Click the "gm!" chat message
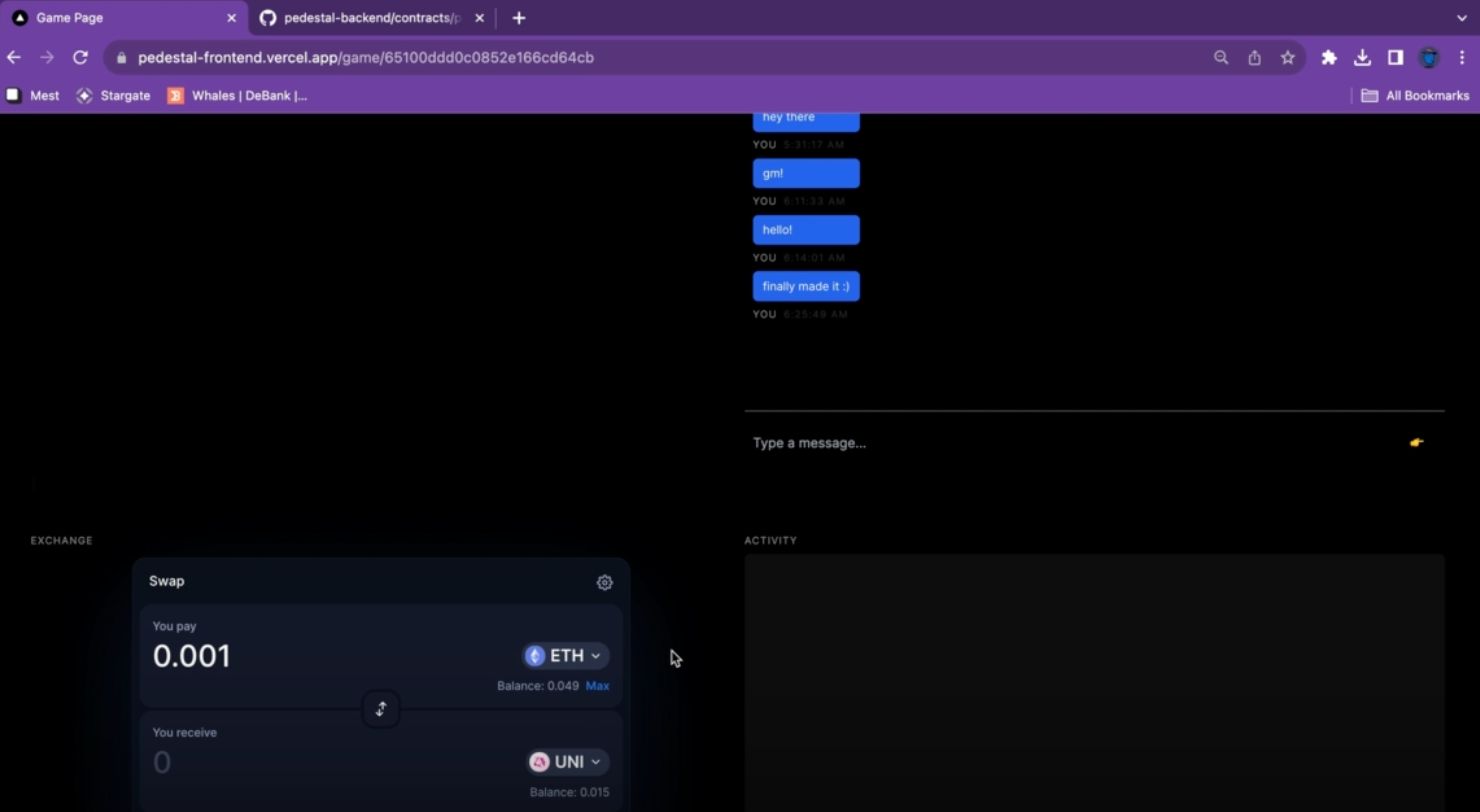 click(x=806, y=173)
